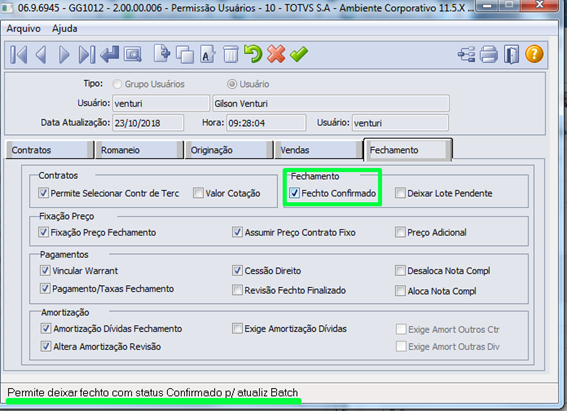Viewport: 567px width, 411px height.
Task: Select the Fechamento tab
Action: point(408,149)
